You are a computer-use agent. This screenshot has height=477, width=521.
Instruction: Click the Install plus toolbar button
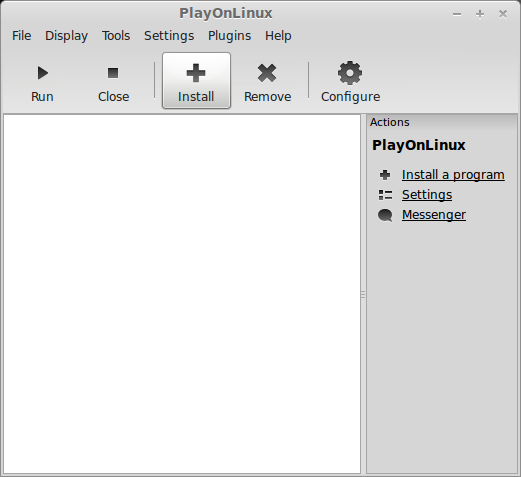tap(196, 80)
